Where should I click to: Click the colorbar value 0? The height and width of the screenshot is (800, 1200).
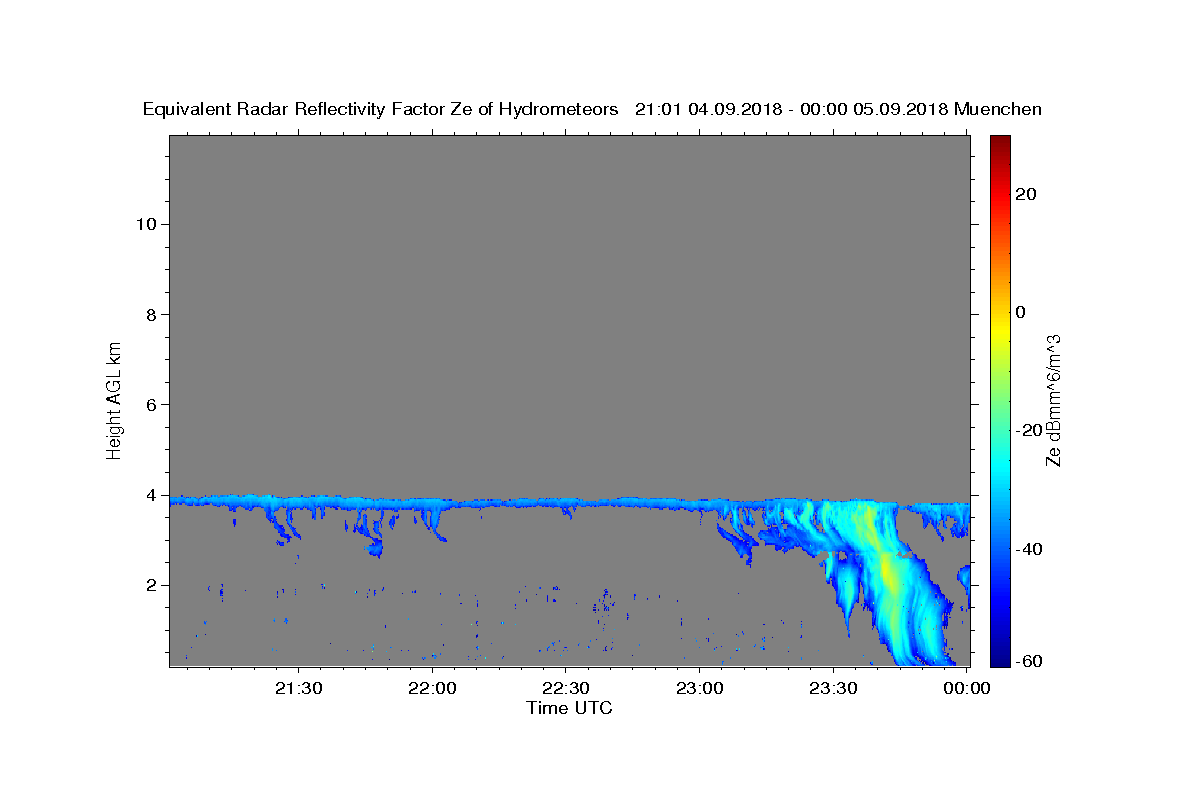pos(1021,312)
